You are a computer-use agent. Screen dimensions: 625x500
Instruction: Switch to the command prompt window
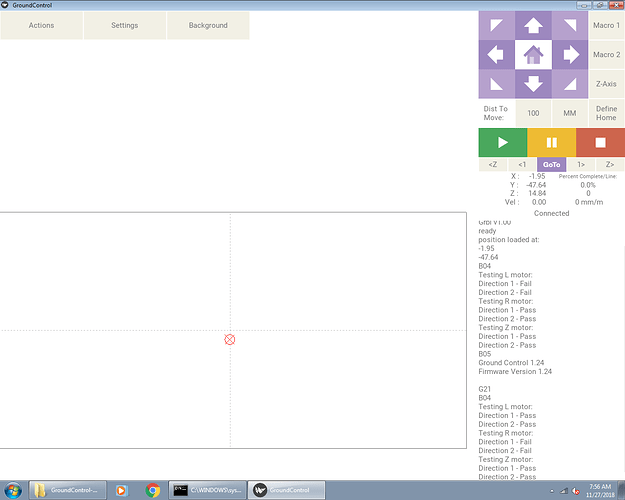207,490
